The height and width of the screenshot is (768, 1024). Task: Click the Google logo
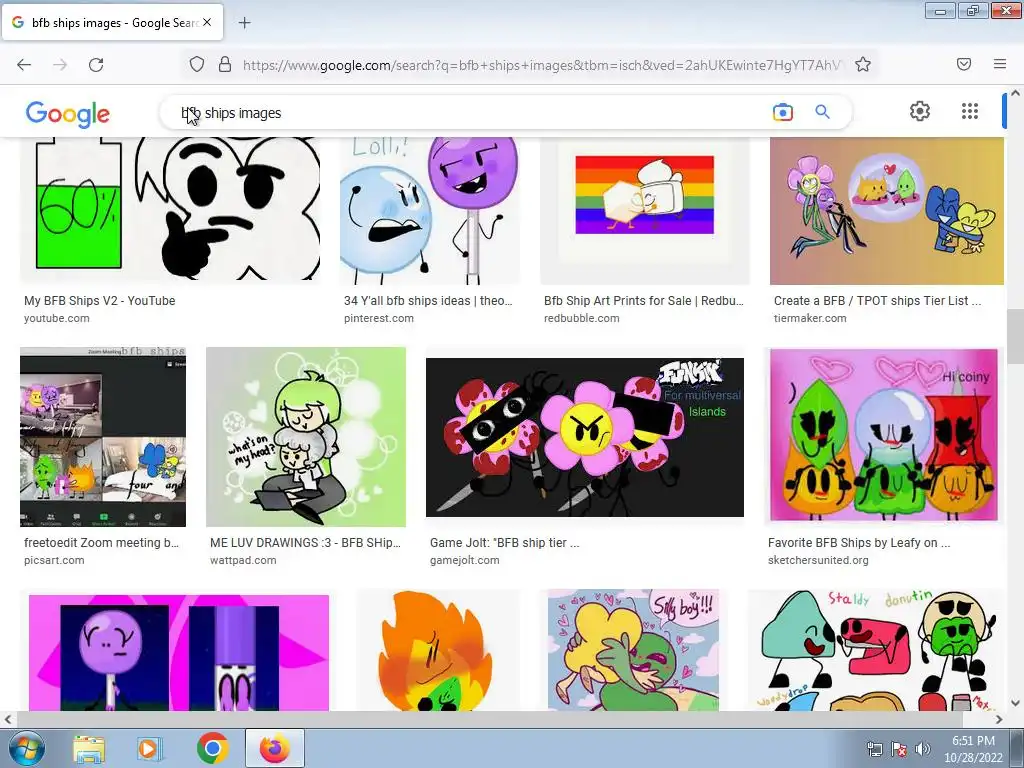pyautogui.click(x=68, y=114)
